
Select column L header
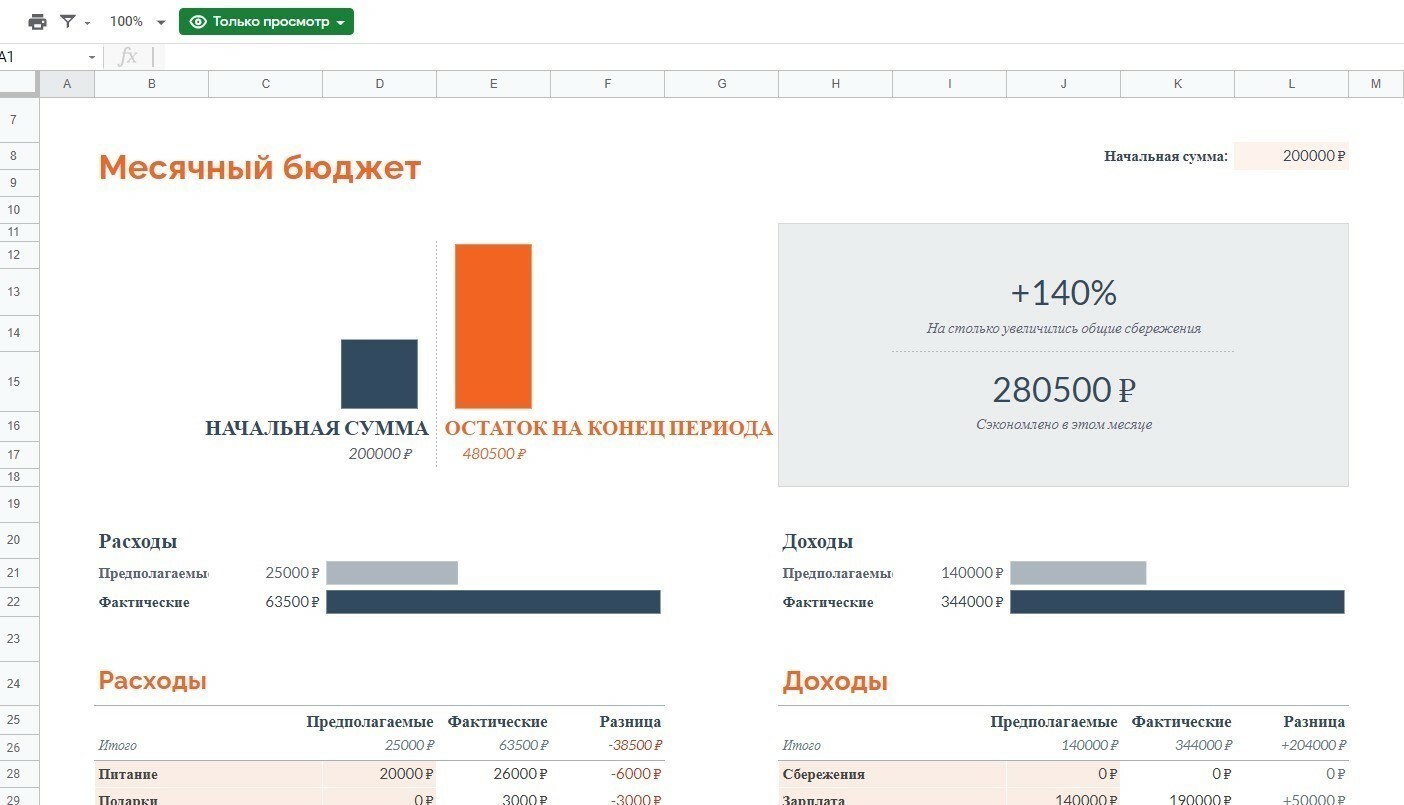(1292, 84)
